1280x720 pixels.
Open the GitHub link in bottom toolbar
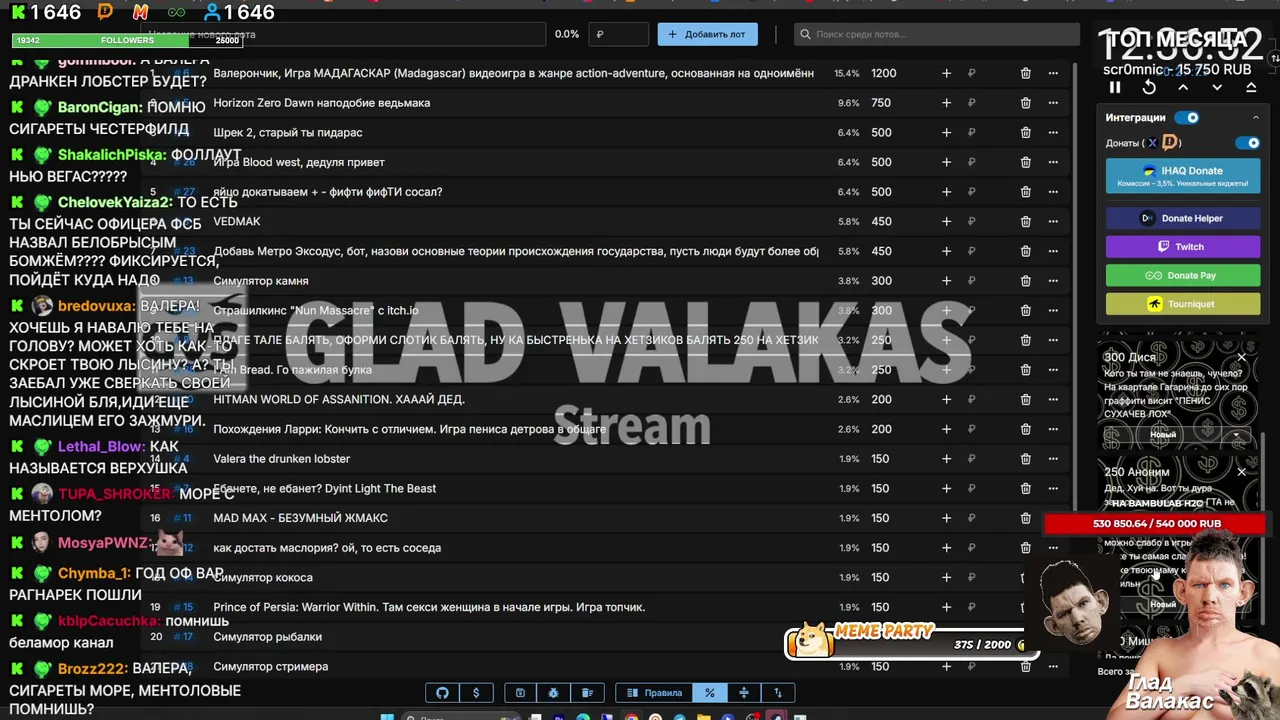coord(442,692)
